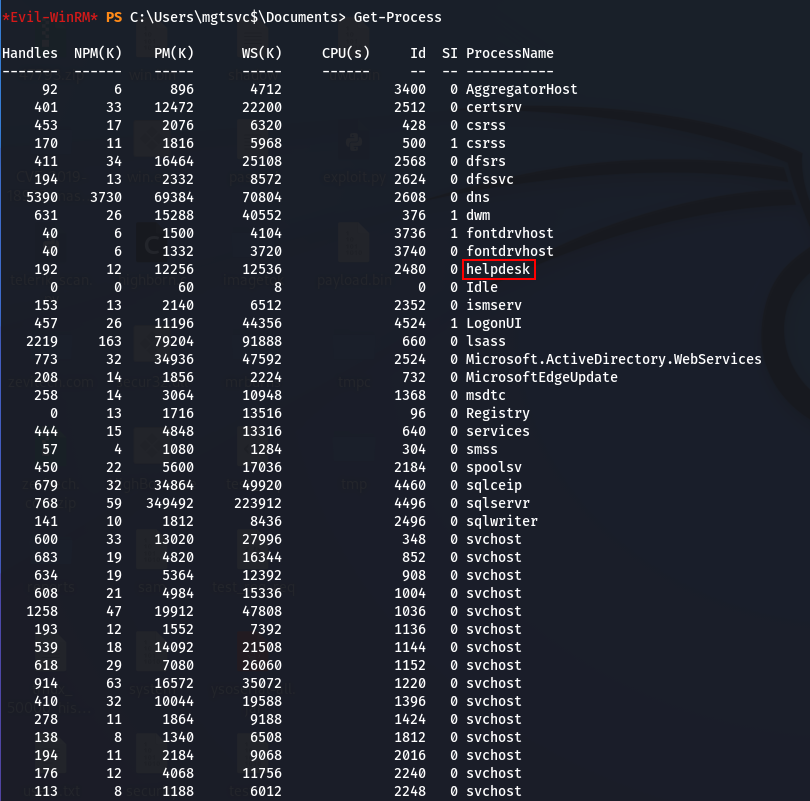Click dns NPM value 3730
The height and width of the screenshot is (801, 810).
(x=106, y=197)
